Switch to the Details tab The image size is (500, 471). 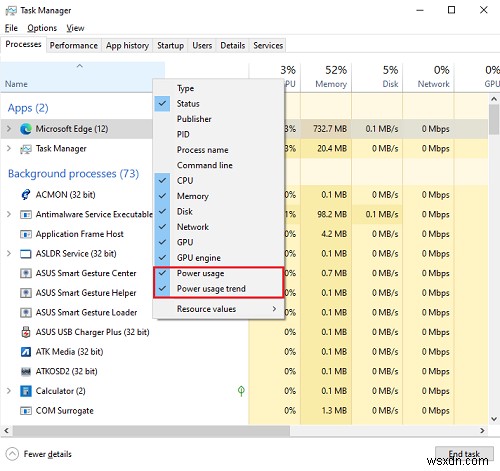(x=232, y=45)
